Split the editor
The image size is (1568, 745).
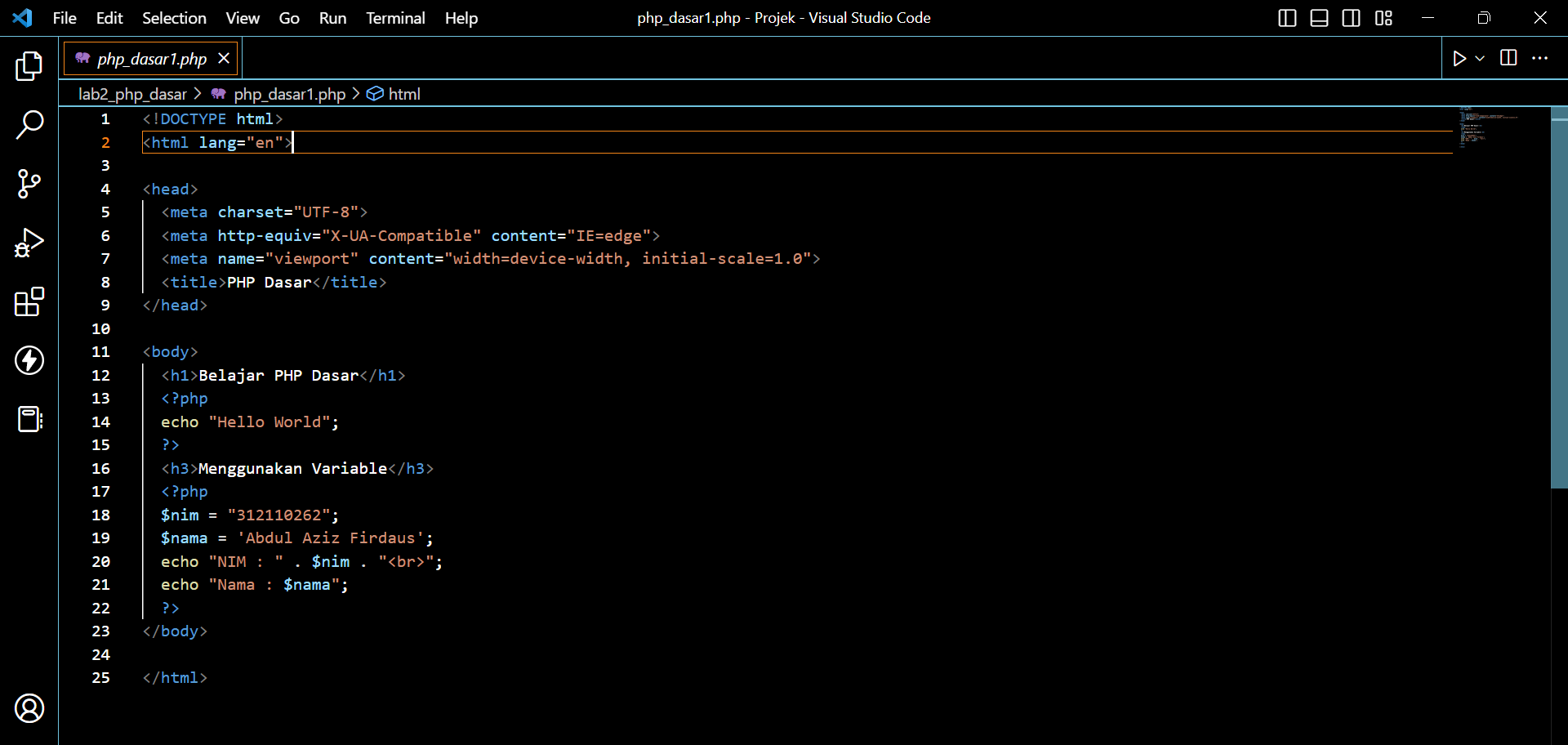pos(1508,58)
